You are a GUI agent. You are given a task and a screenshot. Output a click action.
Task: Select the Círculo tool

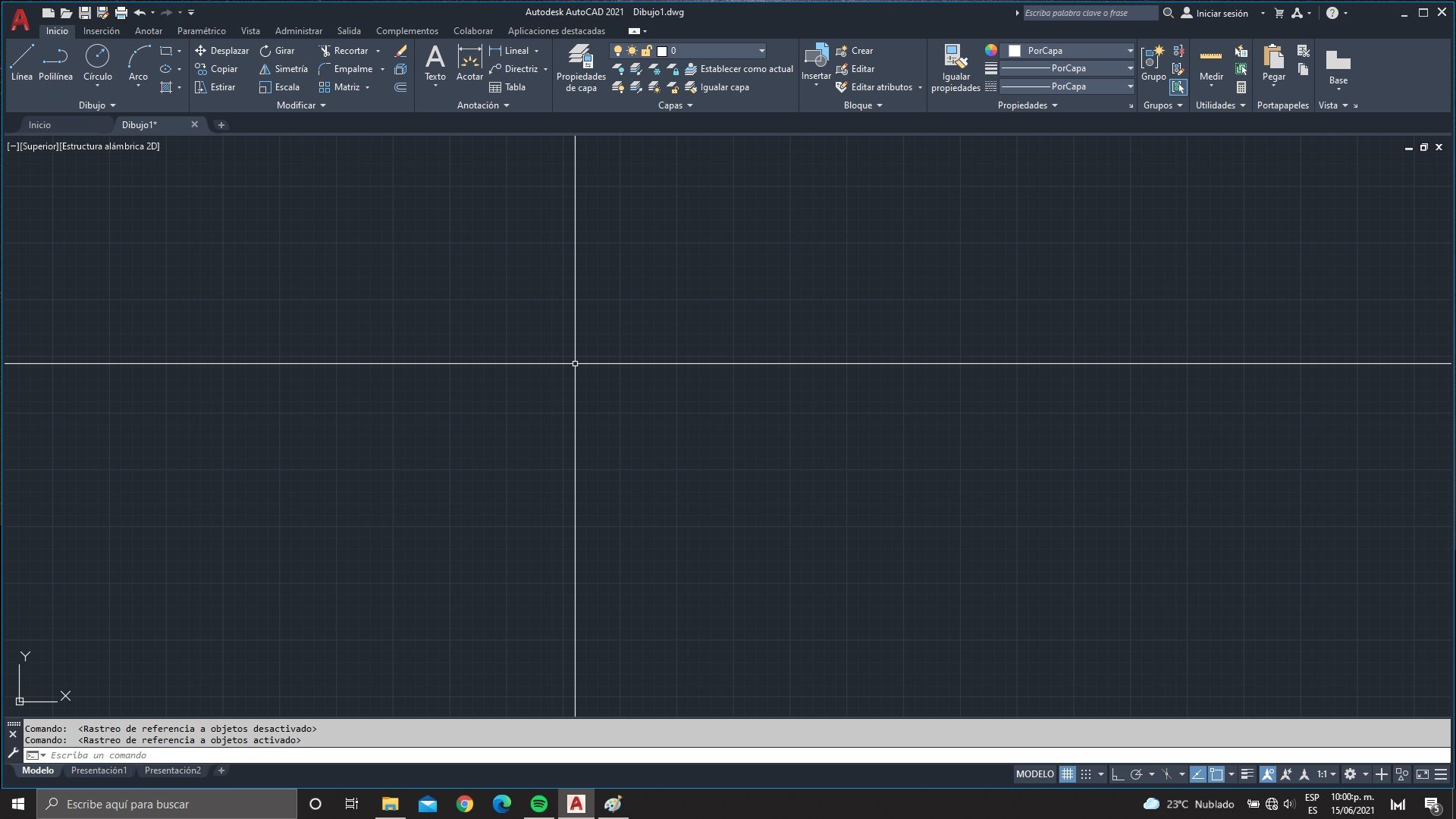(97, 62)
